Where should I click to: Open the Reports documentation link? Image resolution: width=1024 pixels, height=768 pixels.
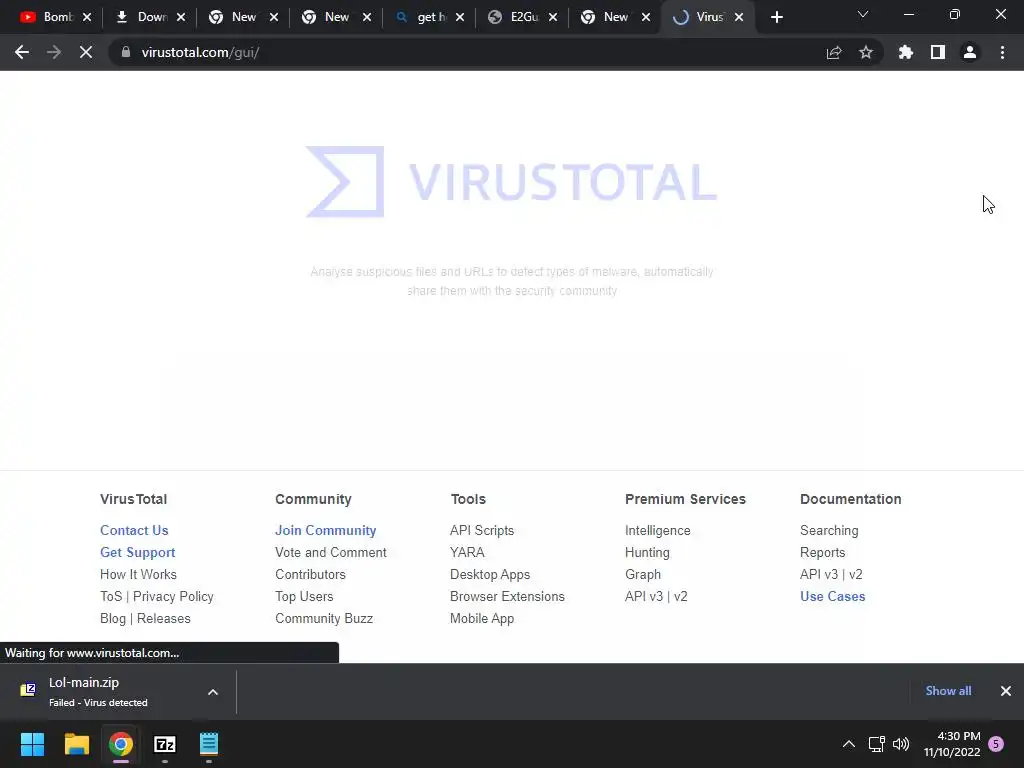pos(822,552)
